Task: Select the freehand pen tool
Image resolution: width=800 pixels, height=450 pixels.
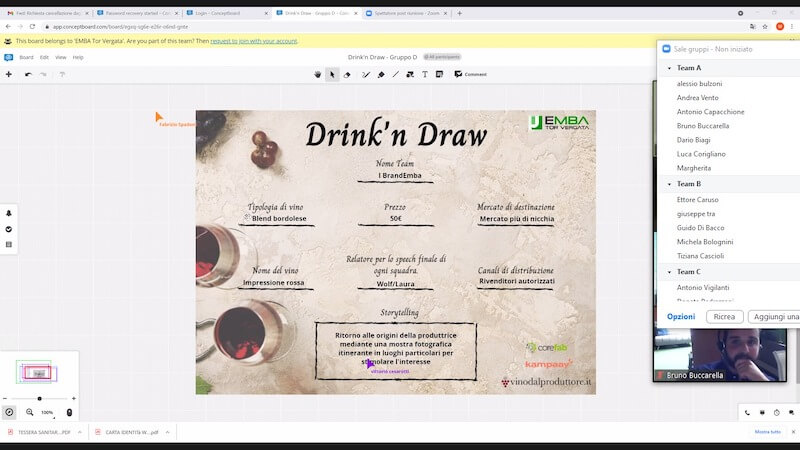Action: (365, 74)
